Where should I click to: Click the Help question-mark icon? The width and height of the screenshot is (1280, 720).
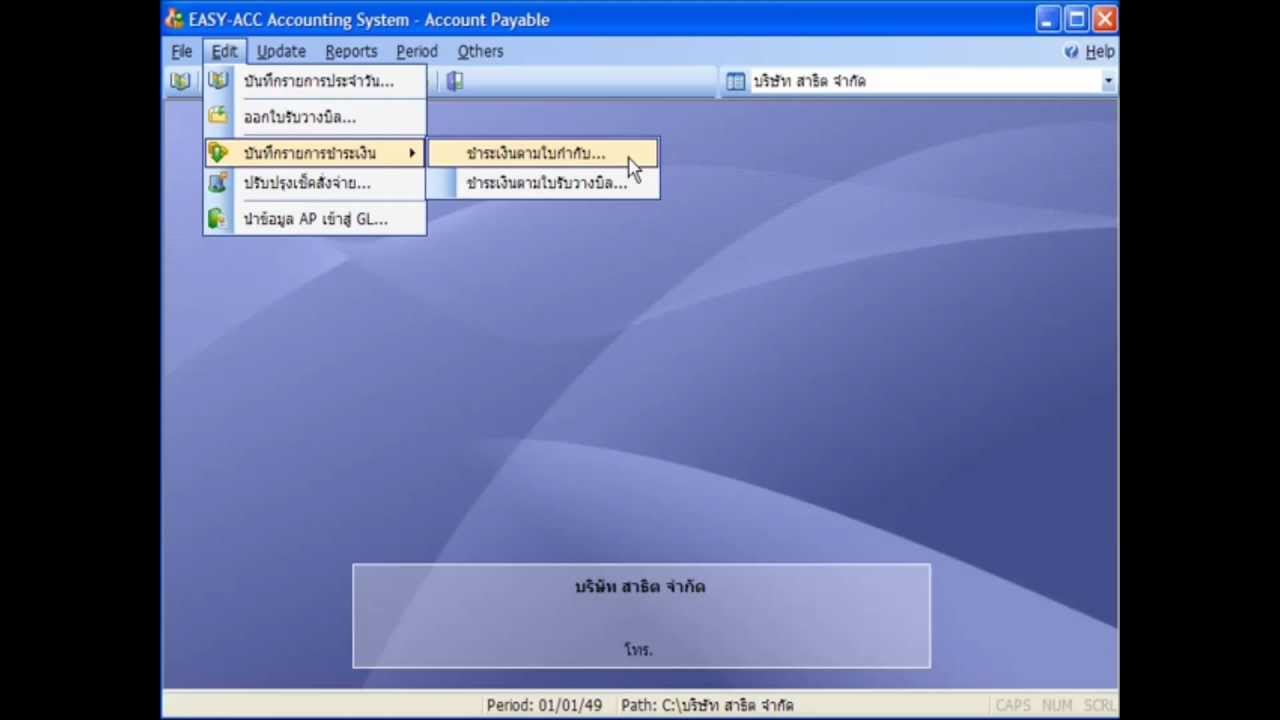tap(1071, 52)
